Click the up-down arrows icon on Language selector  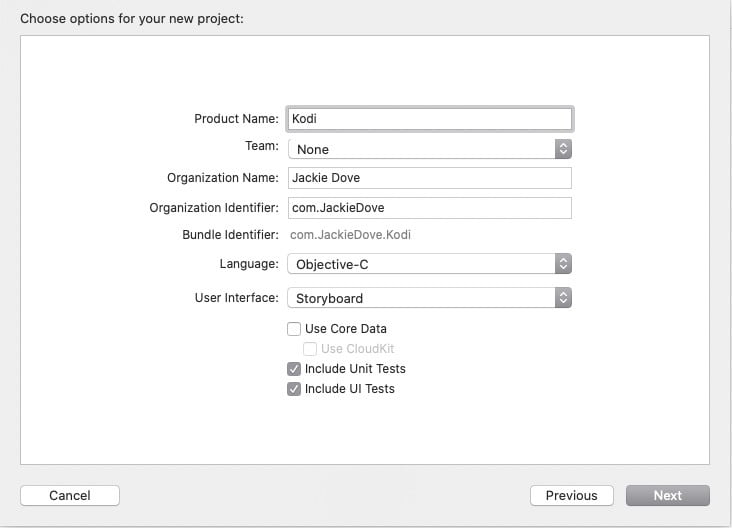(x=563, y=264)
